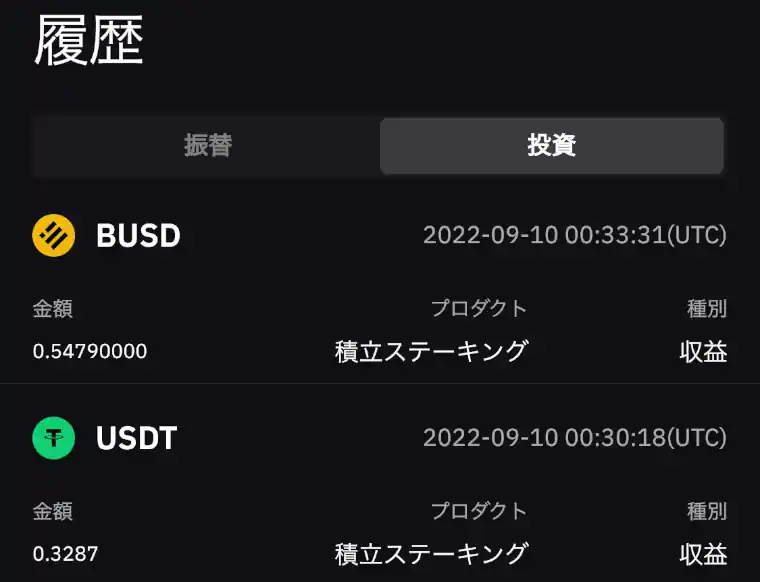This screenshot has height=582, width=760.
Task: Select the USDT amount 0.3287
Action: (66, 554)
